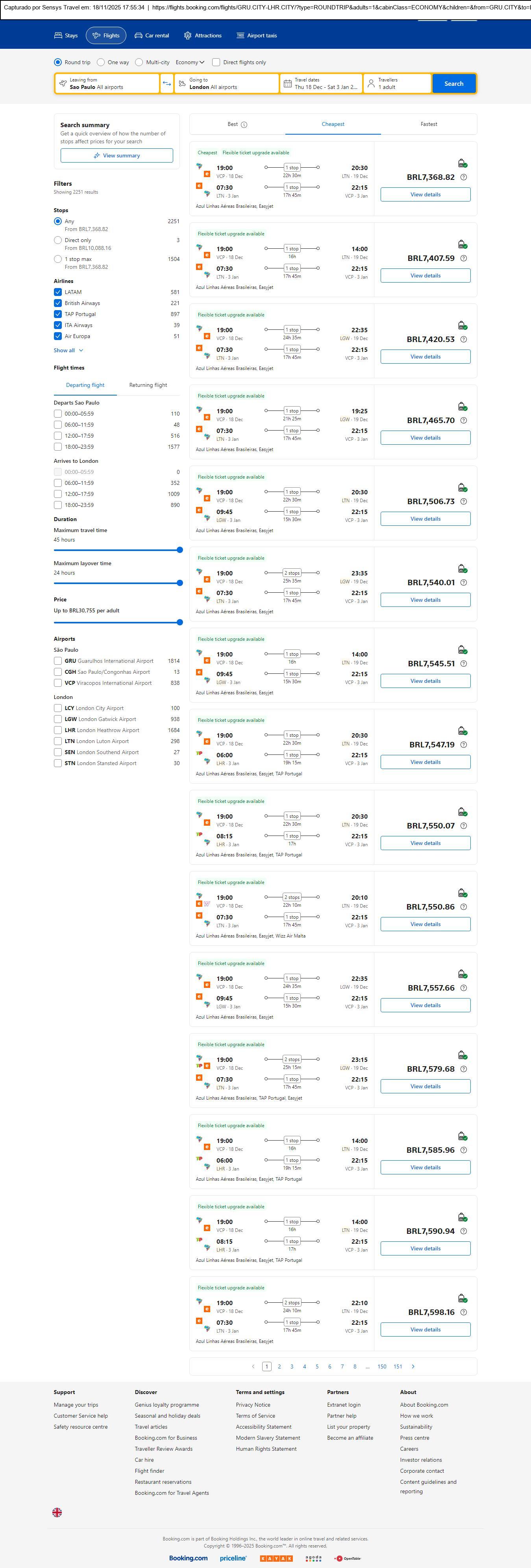Switch to the Returning flight tab
531x1568 pixels.
click(x=148, y=385)
